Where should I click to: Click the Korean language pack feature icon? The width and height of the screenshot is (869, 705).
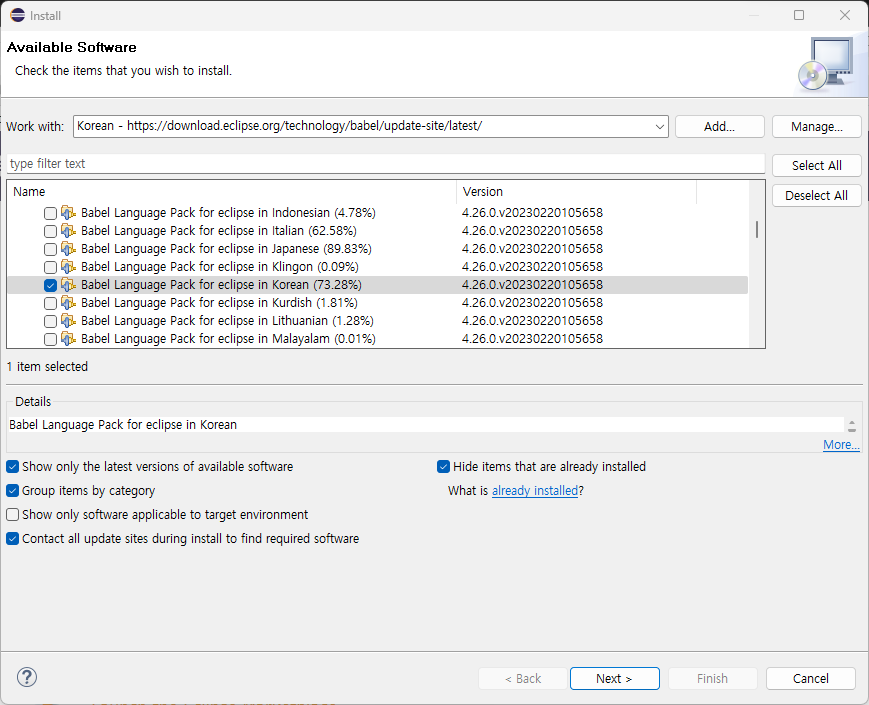tap(68, 285)
